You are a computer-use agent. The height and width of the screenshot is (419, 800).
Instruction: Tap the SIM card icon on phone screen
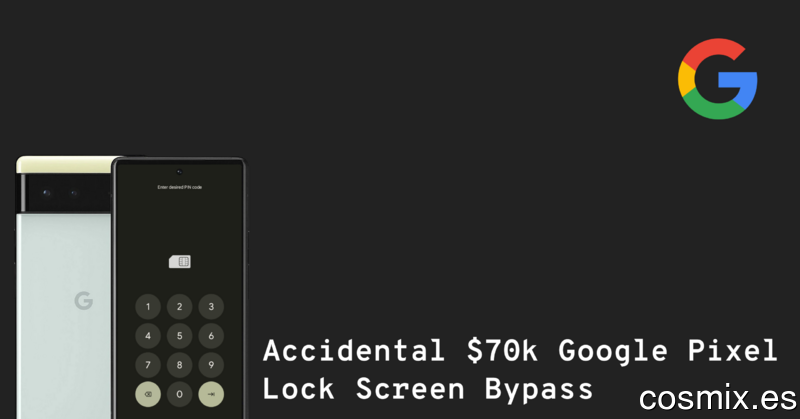180,262
